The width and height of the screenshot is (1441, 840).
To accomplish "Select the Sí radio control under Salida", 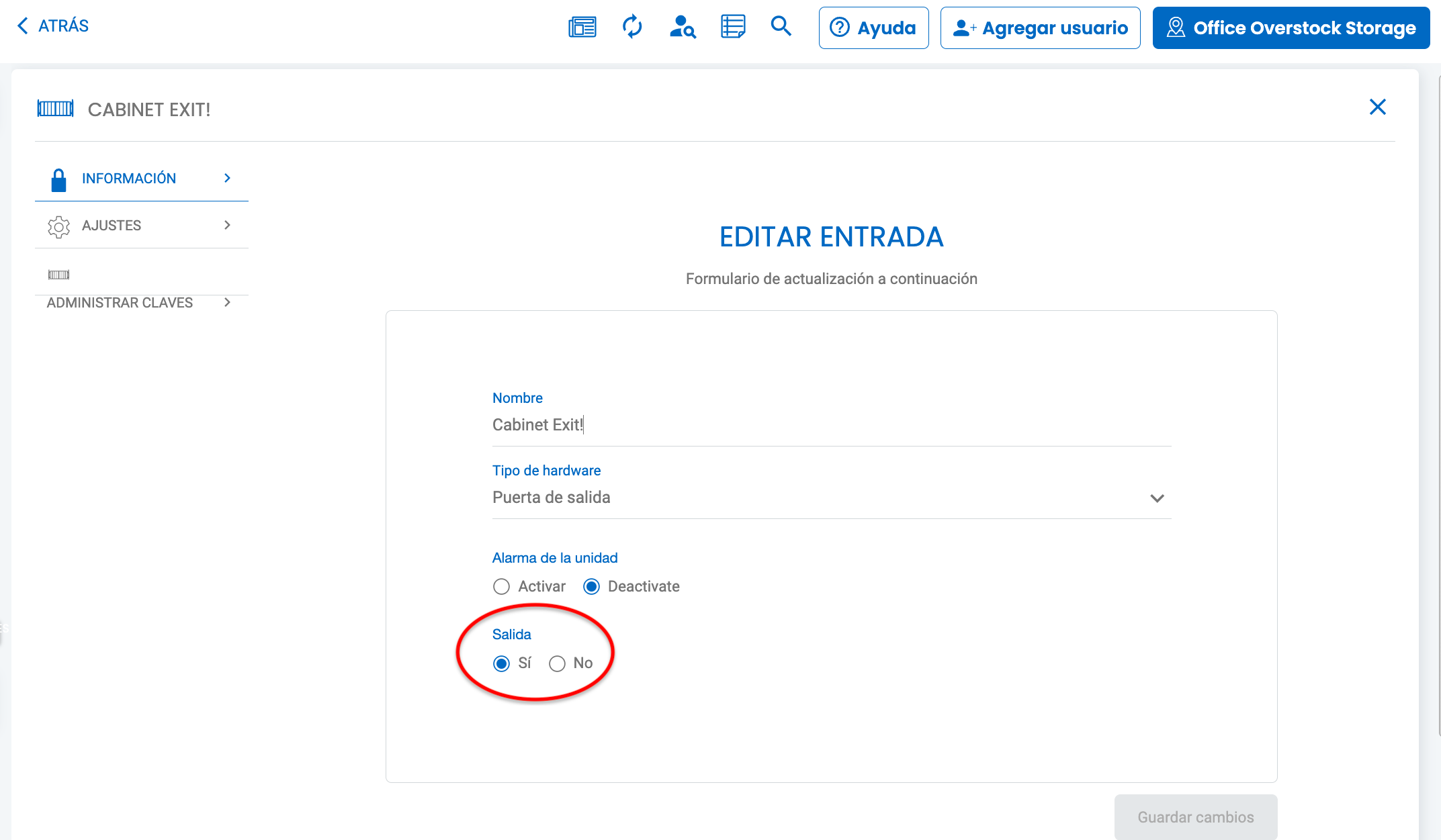I will (x=501, y=663).
